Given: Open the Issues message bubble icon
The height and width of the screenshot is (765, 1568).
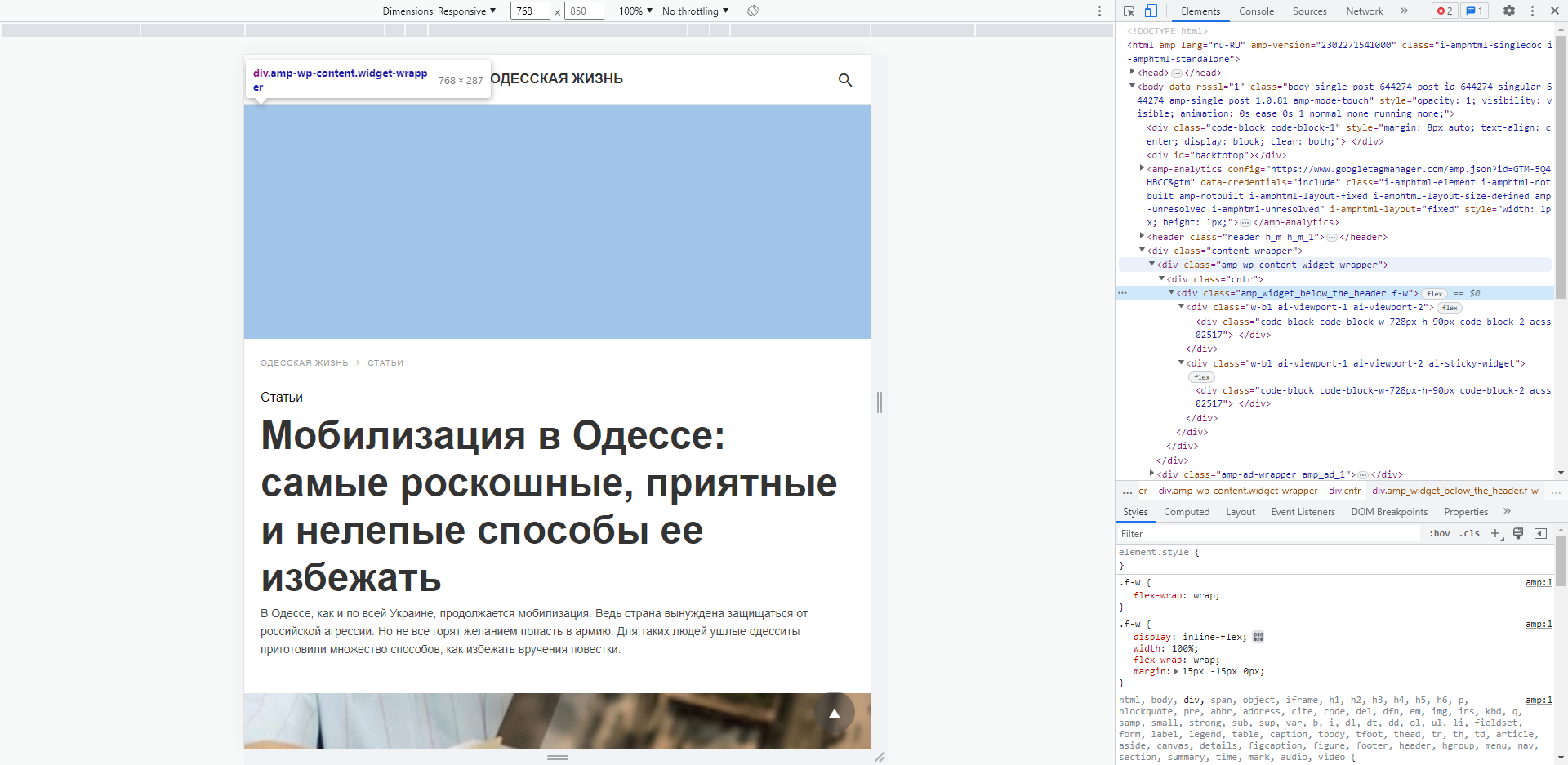Looking at the screenshot, I should [x=1473, y=11].
